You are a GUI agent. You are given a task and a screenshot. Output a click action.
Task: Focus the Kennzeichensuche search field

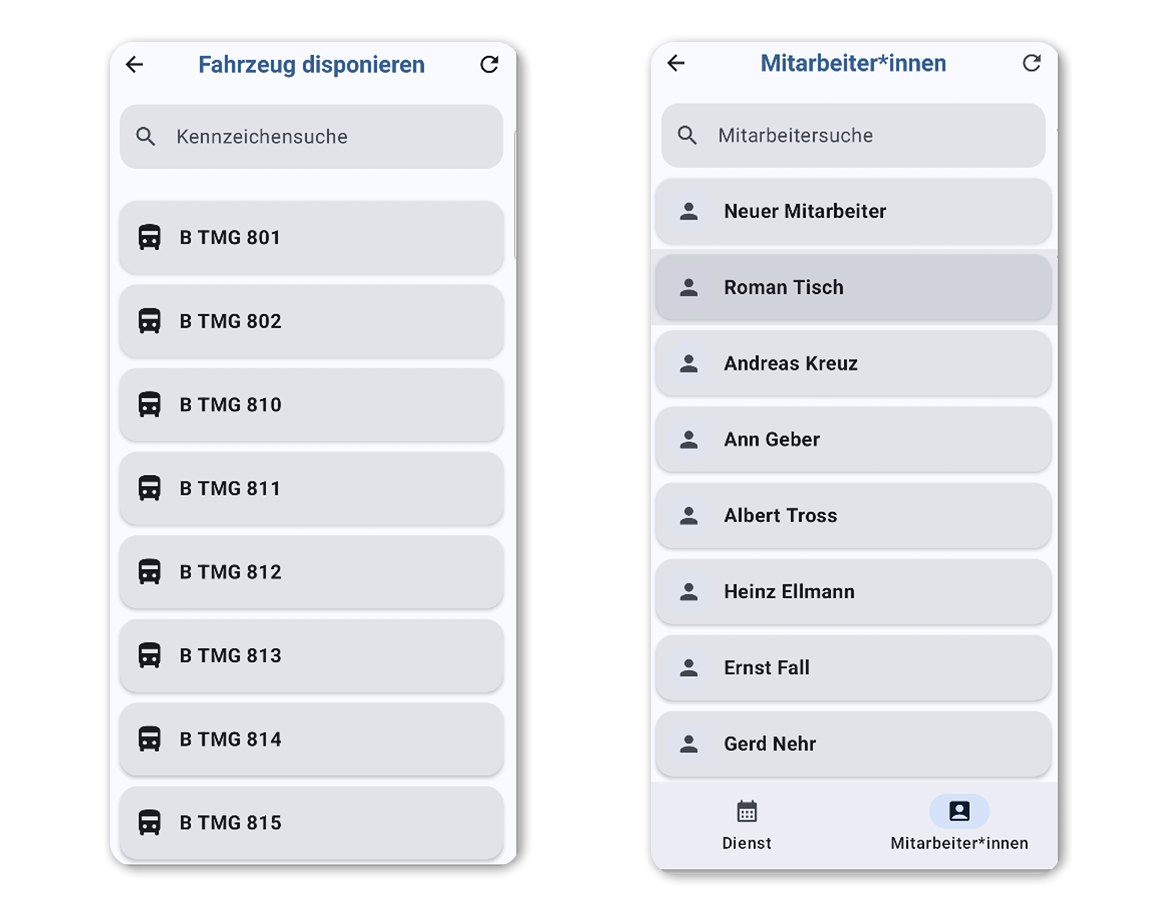click(311, 136)
